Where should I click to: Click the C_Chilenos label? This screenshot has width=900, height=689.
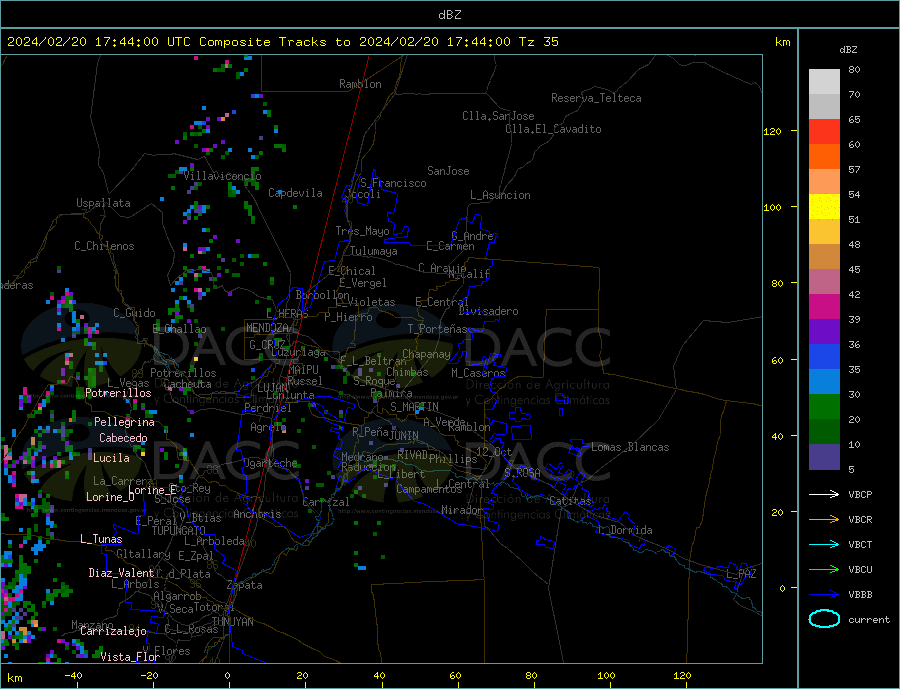(104, 246)
